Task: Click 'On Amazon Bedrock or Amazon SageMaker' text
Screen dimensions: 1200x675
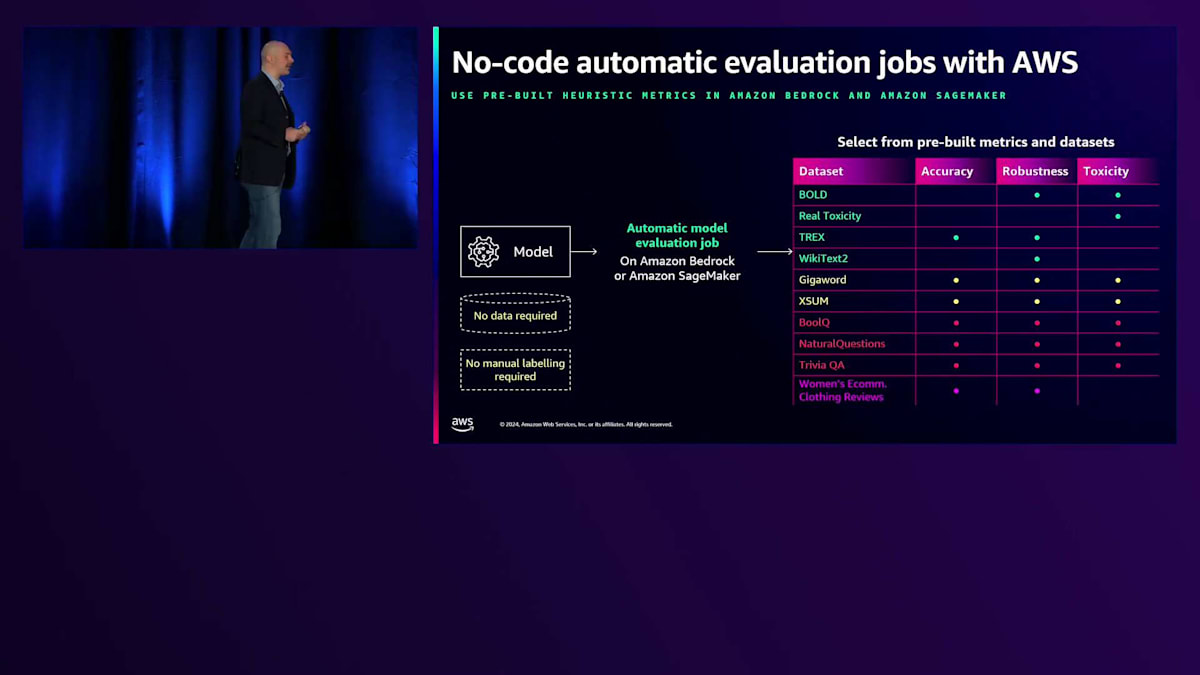Action: coord(677,268)
